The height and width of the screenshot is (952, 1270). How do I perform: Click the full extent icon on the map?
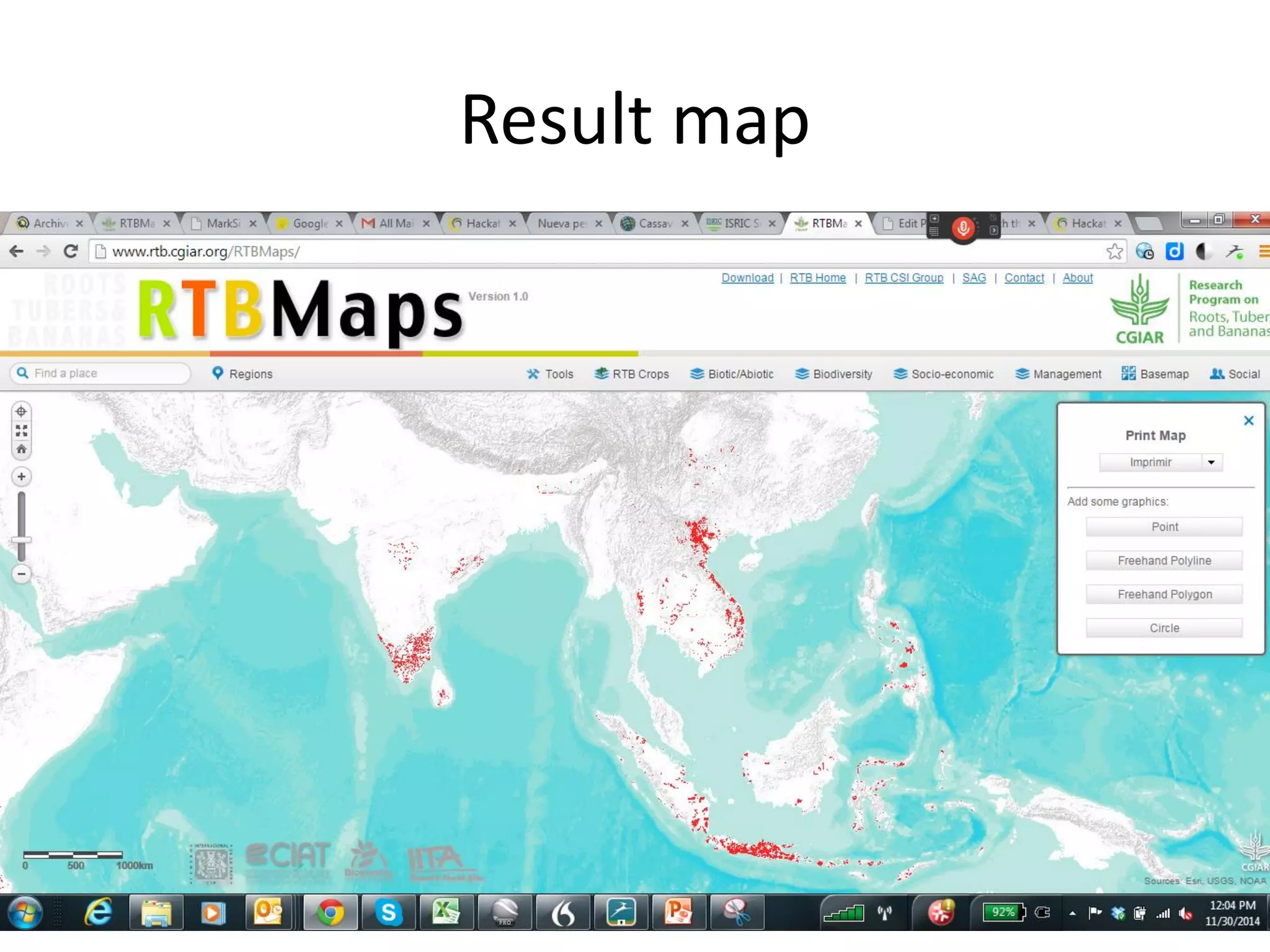[21, 430]
